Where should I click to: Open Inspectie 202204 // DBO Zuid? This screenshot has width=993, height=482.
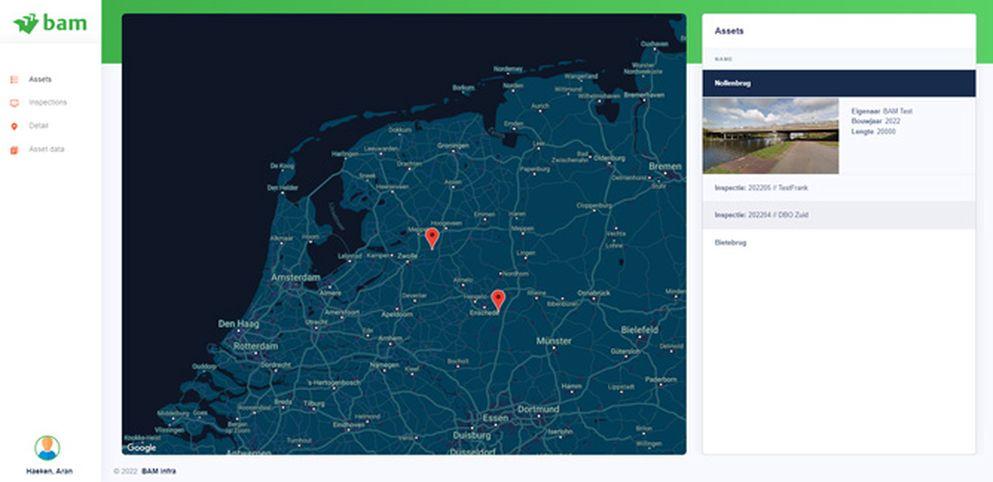click(838, 215)
